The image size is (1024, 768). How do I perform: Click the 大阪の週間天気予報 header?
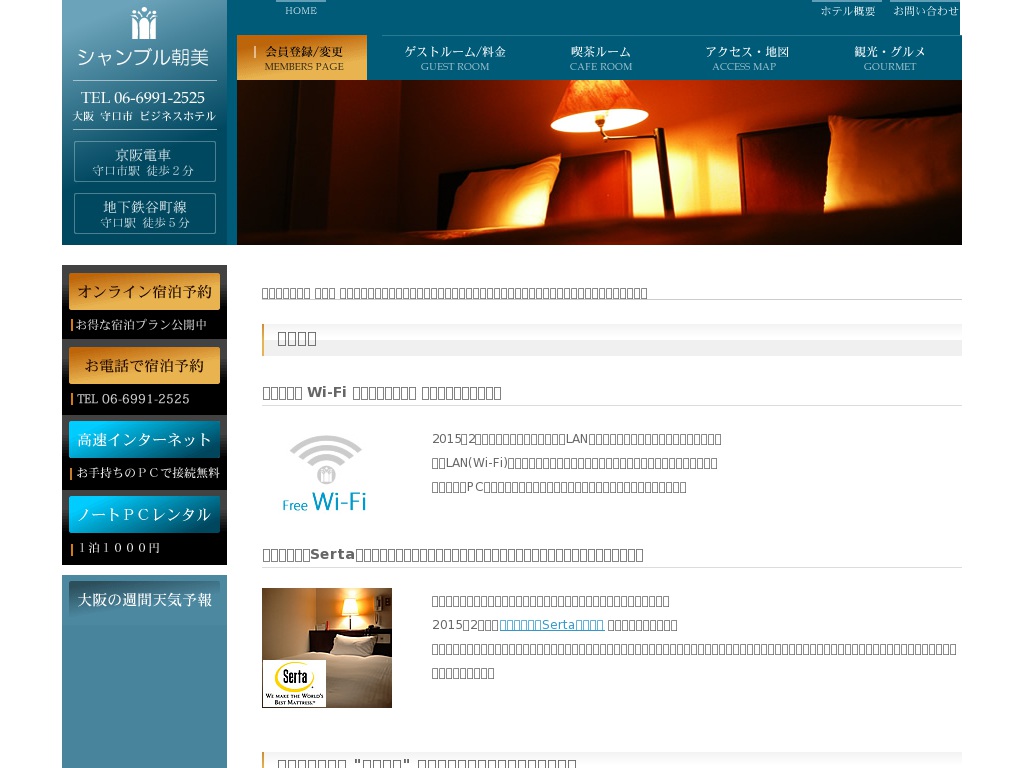point(144,600)
